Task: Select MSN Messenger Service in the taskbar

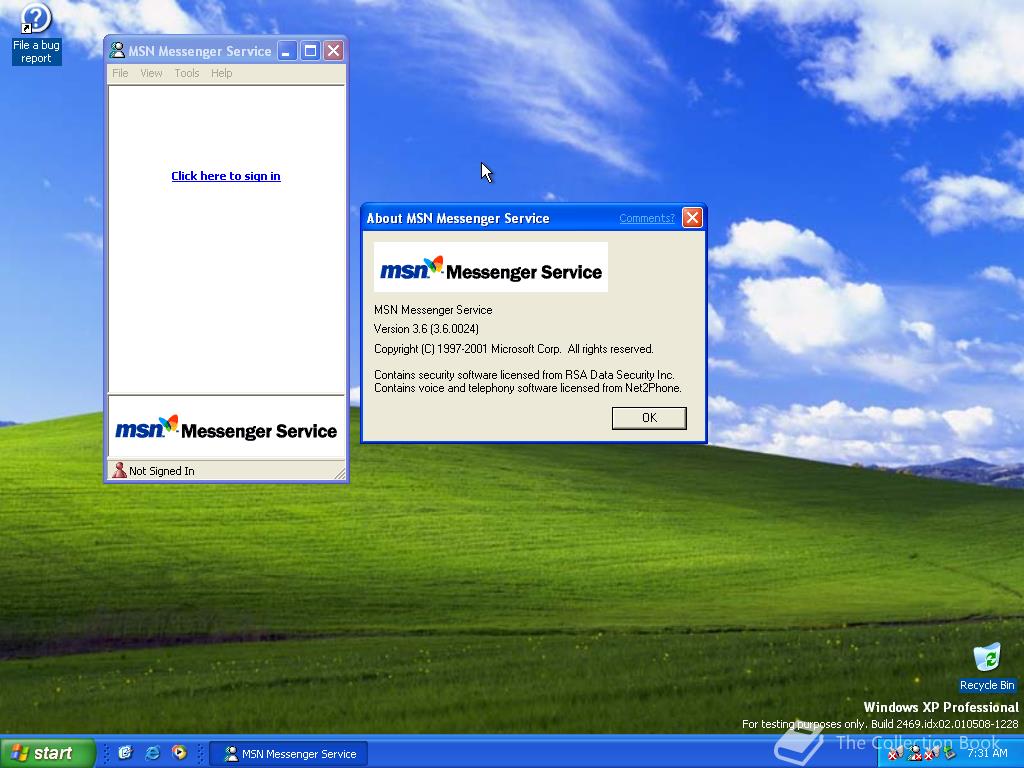Action: (288, 753)
